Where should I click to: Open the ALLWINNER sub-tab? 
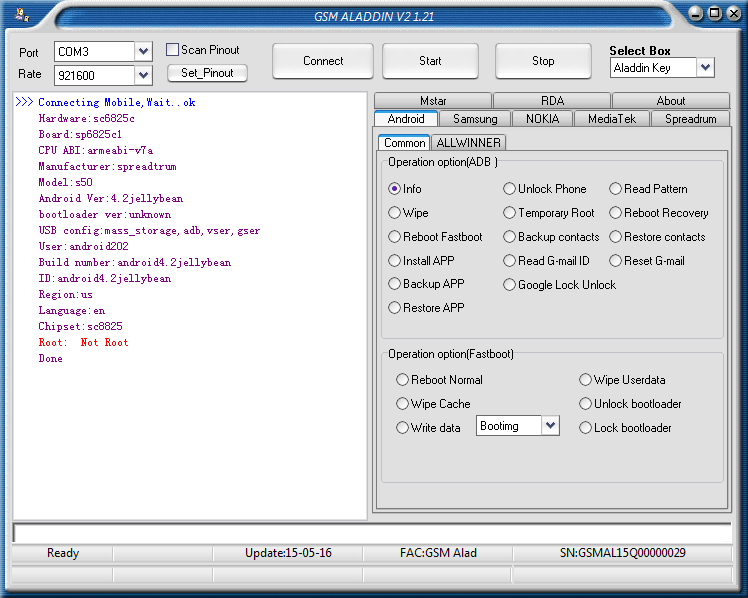click(x=468, y=143)
